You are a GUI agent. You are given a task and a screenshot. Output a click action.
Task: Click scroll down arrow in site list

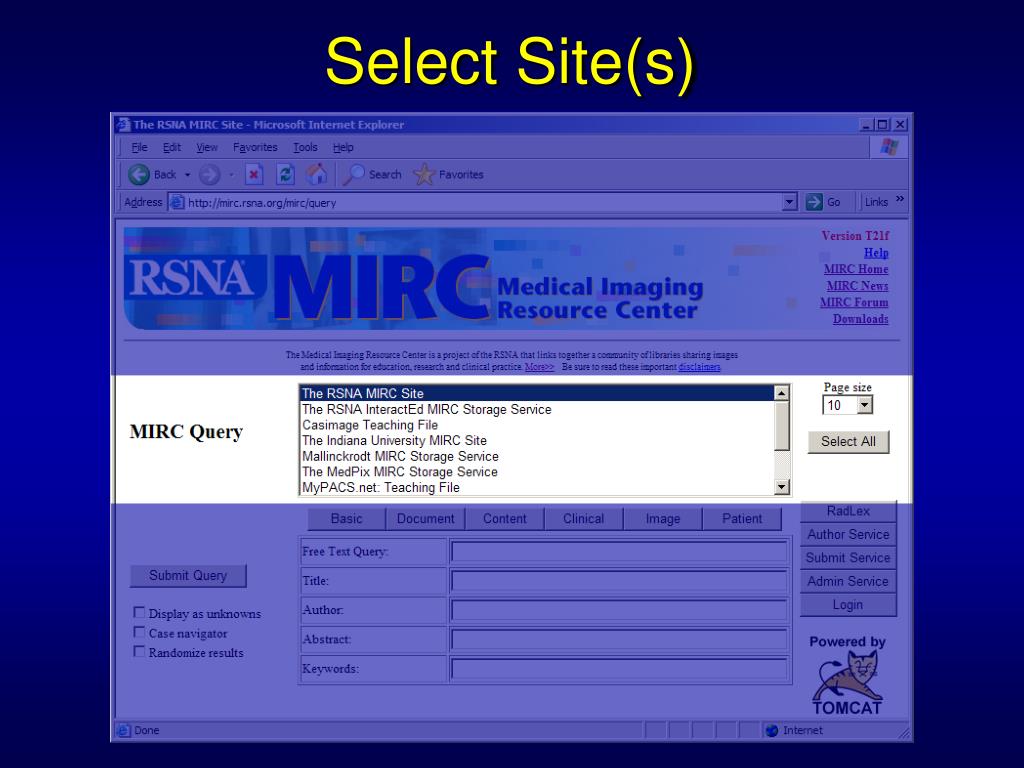[782, 487]
